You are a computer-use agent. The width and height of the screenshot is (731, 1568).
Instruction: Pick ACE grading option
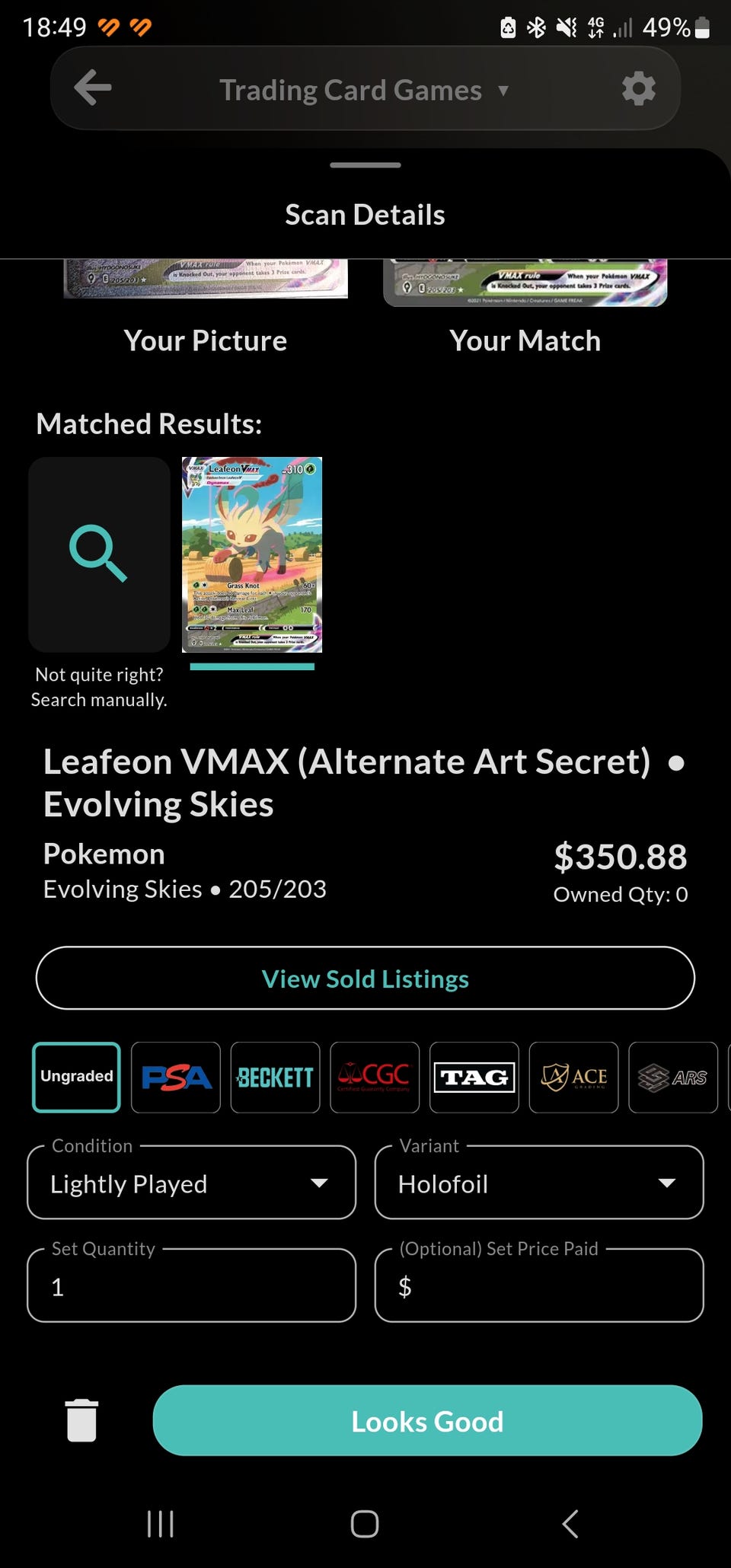click(573, 1077)
